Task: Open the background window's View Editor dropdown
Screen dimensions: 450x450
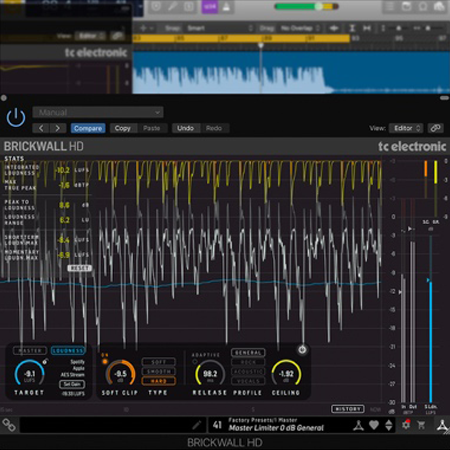Action: tap(90, 36)
